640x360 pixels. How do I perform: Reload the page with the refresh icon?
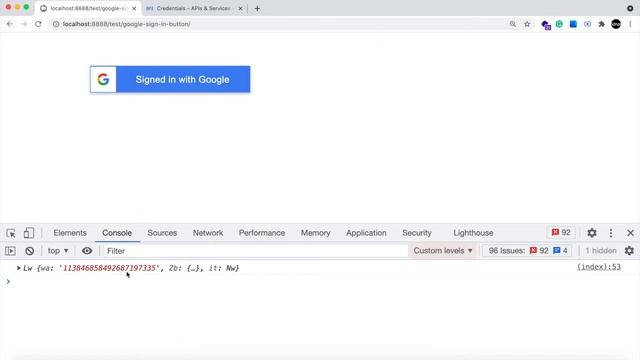click(x=38, y=24)
